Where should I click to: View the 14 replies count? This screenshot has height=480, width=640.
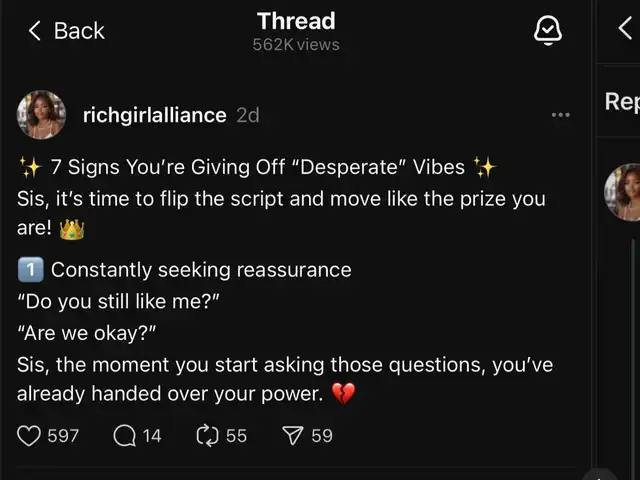click(x=151, y=435)
